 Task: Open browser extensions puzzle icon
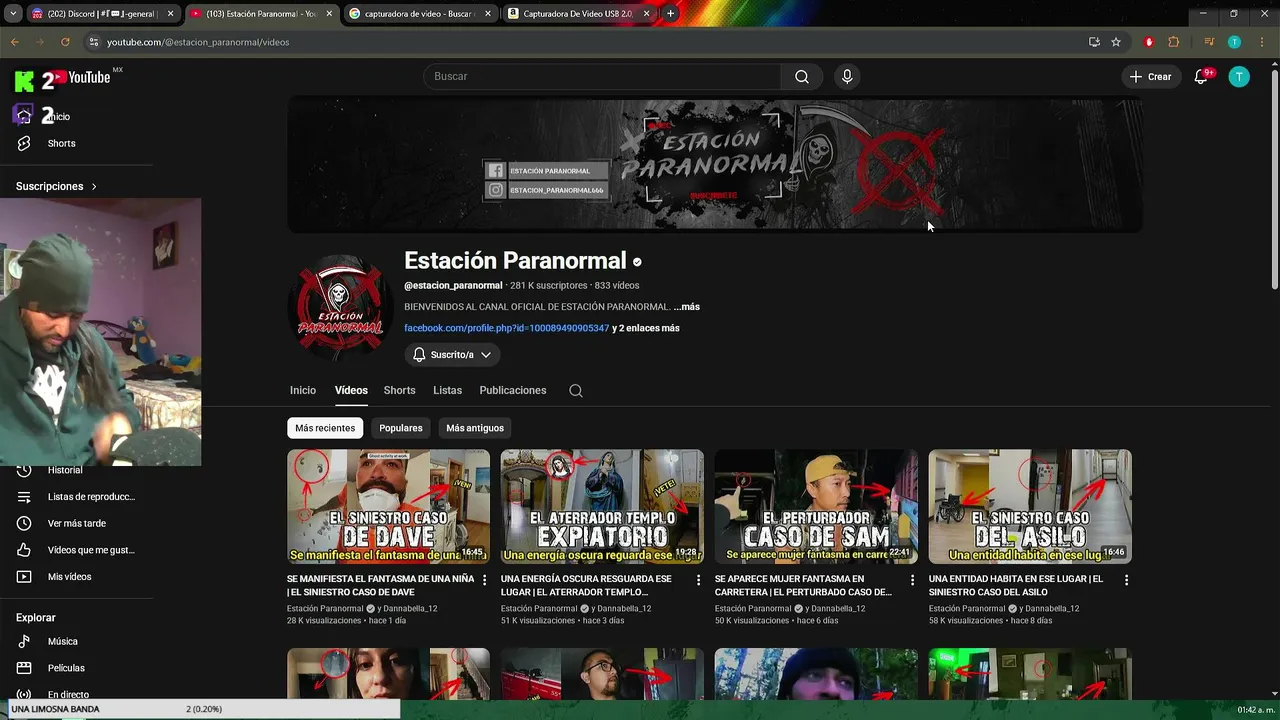pyautogui.click(x=1174, y=42)
